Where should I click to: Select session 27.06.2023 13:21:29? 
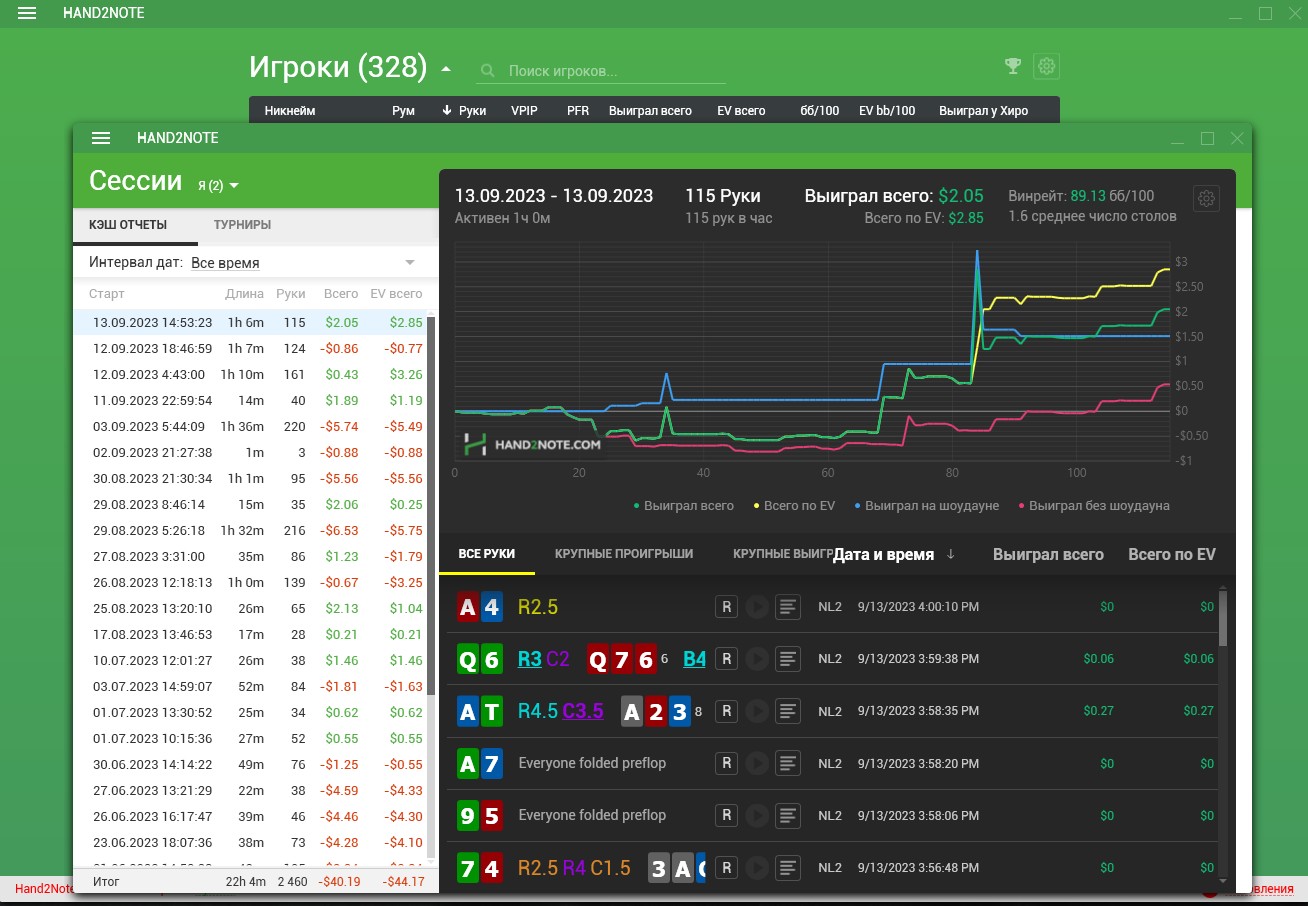pos(249,791)
